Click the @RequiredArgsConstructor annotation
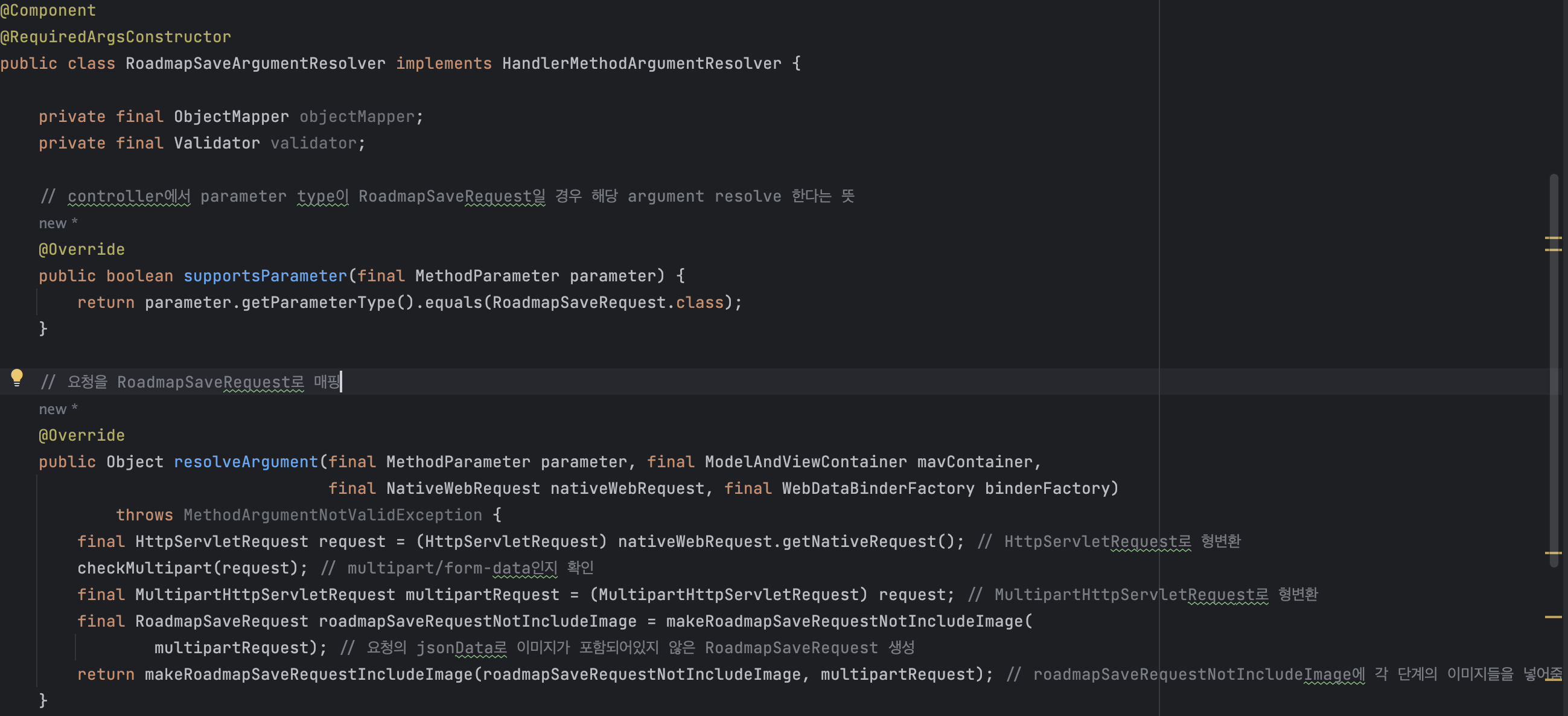 (x=116, y=37)
